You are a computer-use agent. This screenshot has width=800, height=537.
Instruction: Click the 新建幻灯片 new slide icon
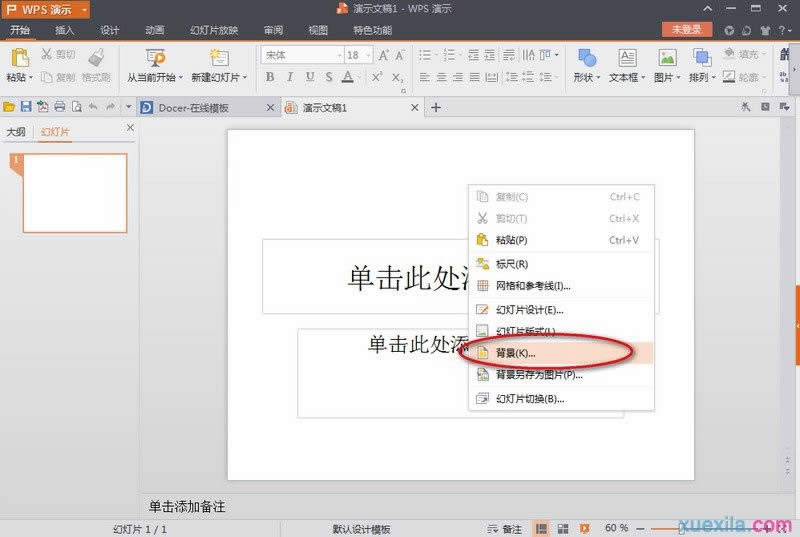point(217,58)
